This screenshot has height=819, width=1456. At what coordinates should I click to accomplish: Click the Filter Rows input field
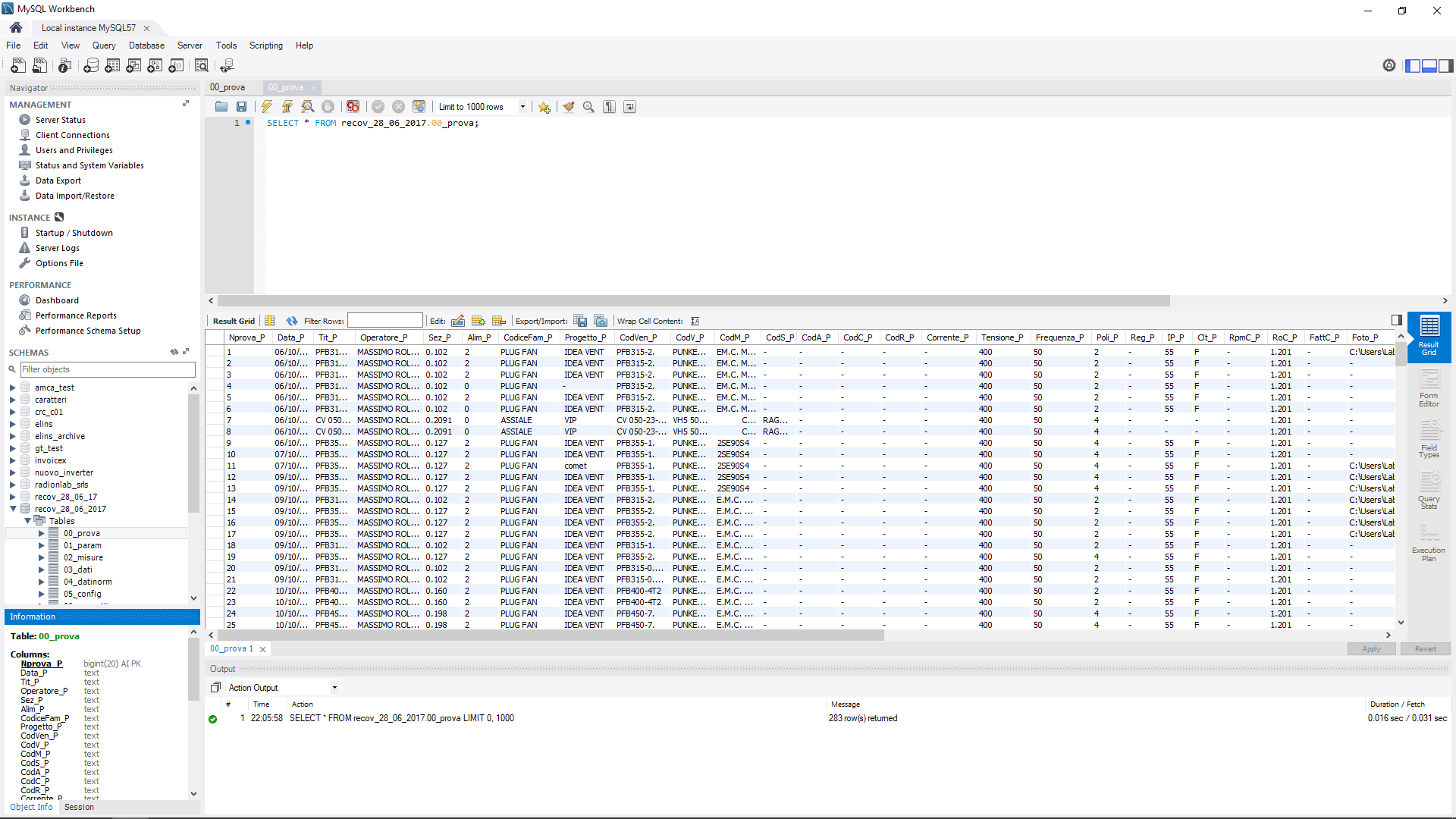tap(384, 321)
